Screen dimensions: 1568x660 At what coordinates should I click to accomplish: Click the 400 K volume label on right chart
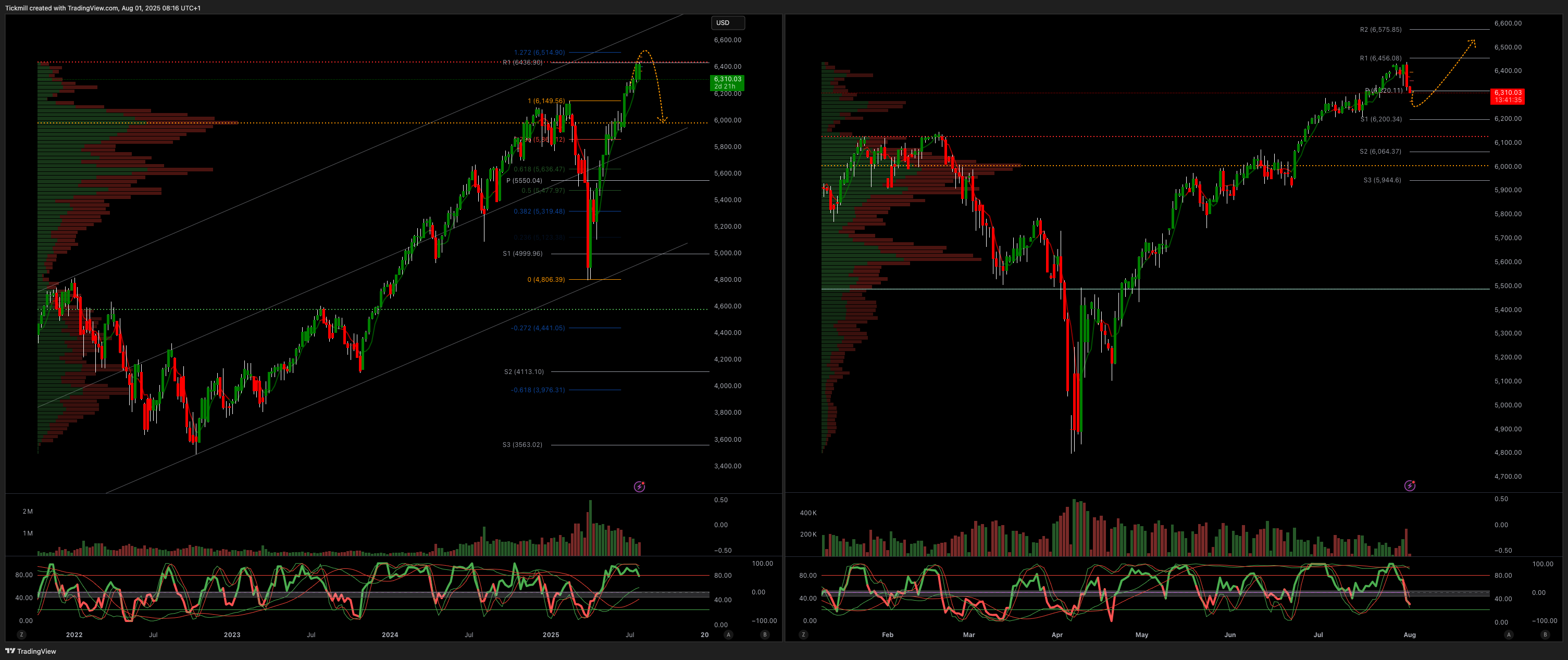click(808, 513)
